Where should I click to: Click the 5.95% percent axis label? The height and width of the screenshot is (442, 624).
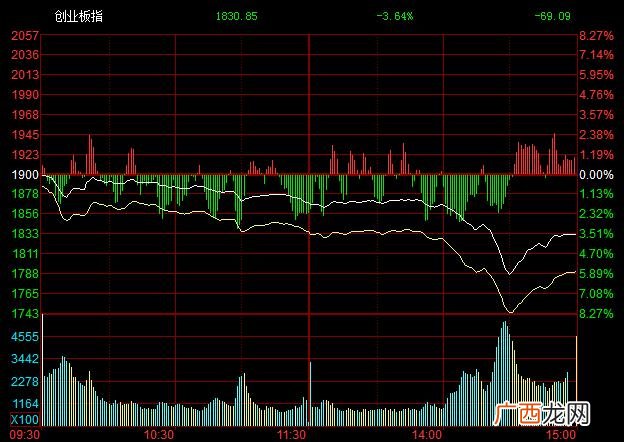pyautogui.click(x=596, y=74)
